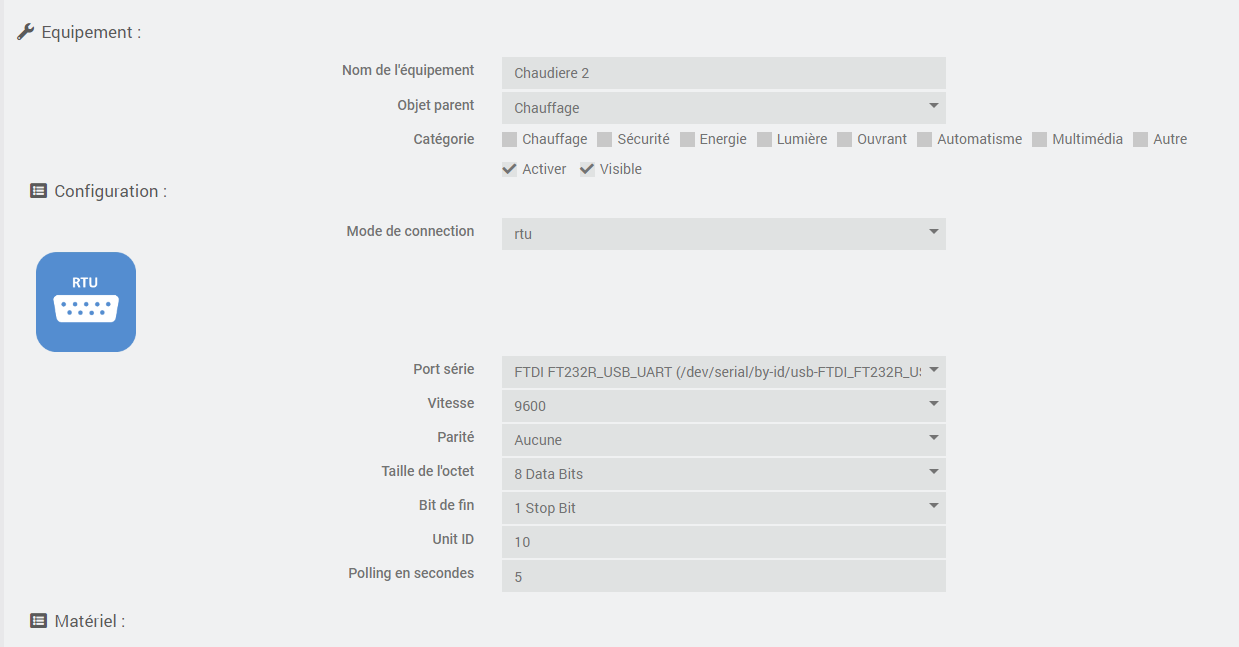This screenshot has height=647, width=1239.
Task: Click the list icon beside Configuration
Action: [x=39, y=191]
